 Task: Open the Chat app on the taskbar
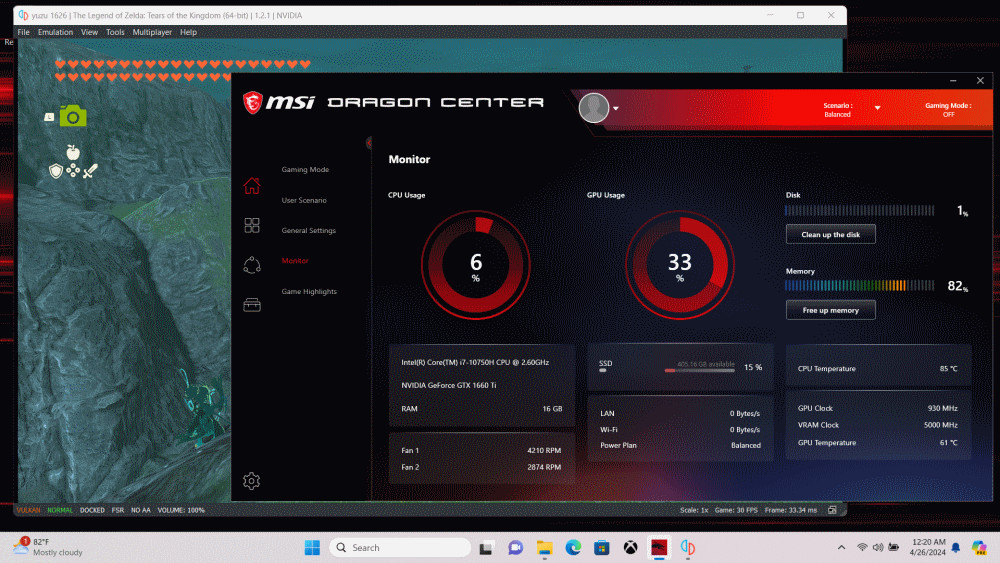515,548
